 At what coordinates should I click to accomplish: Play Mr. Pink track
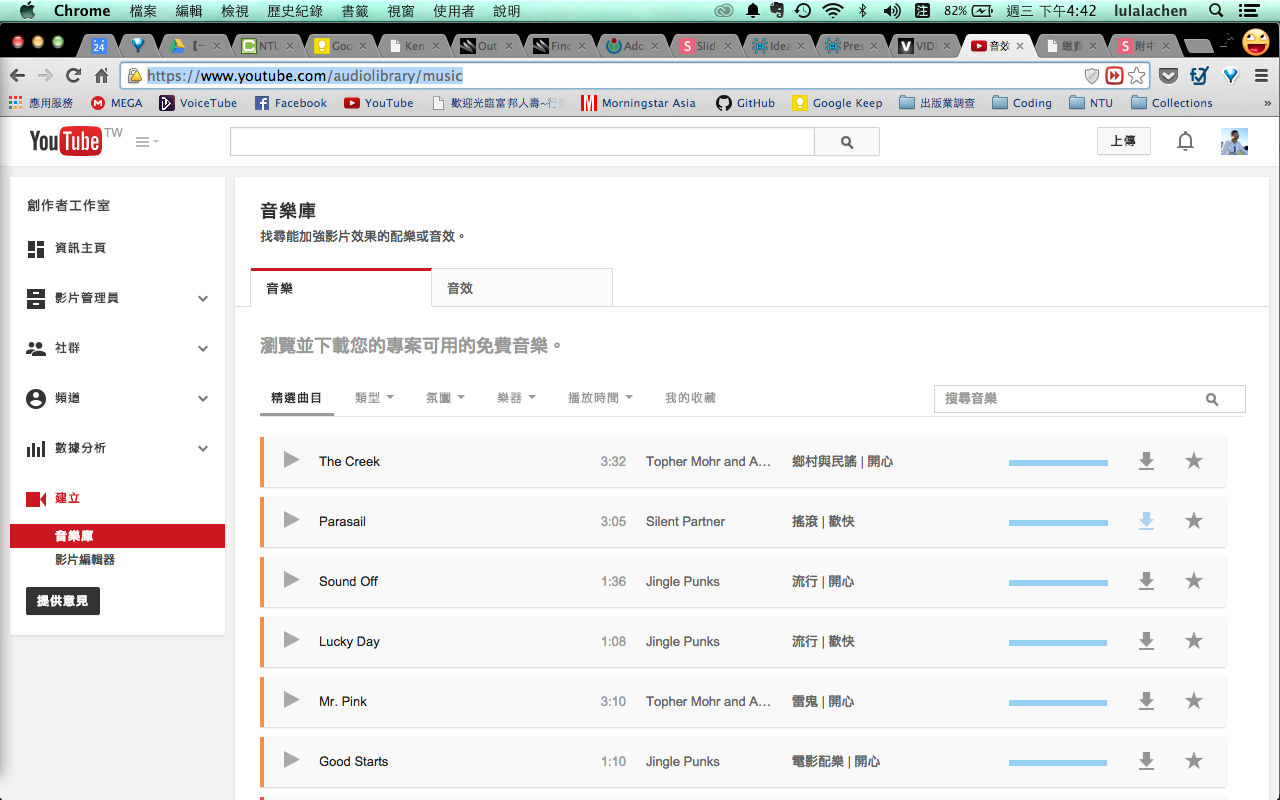coord(291,700)
